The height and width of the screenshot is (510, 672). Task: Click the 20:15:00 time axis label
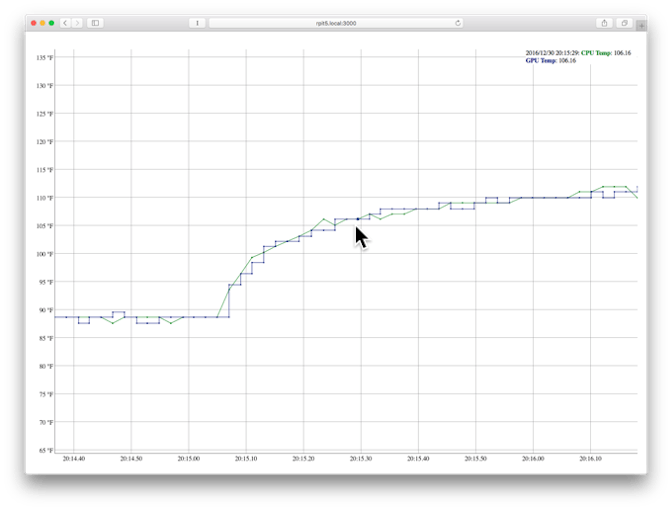(x=189, y=459)
